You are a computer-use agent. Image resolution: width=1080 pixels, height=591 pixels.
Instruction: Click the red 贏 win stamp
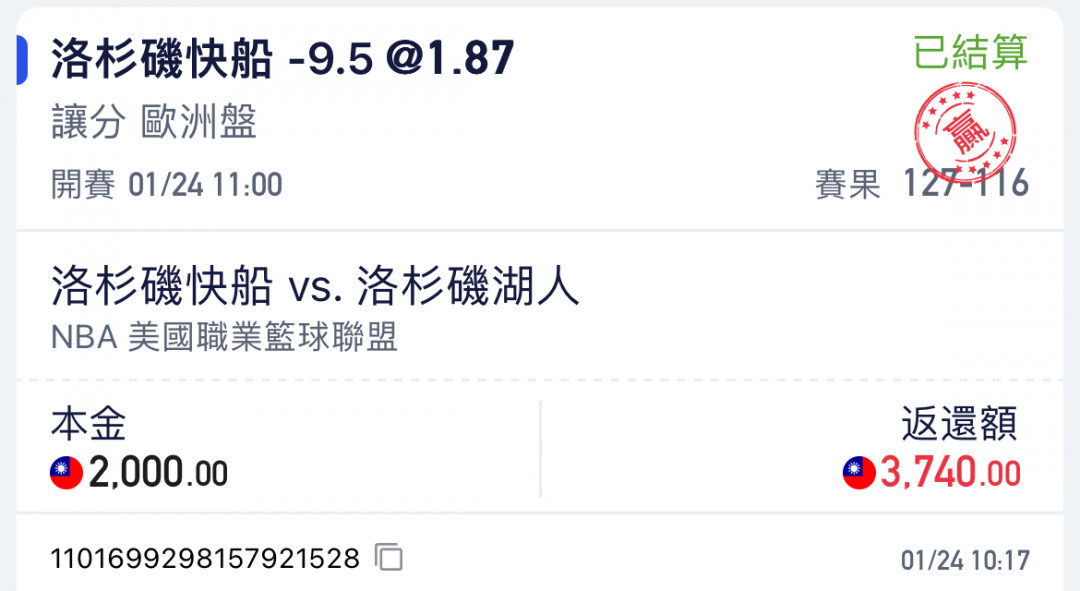pyautogui.click(x=966, y=133)
